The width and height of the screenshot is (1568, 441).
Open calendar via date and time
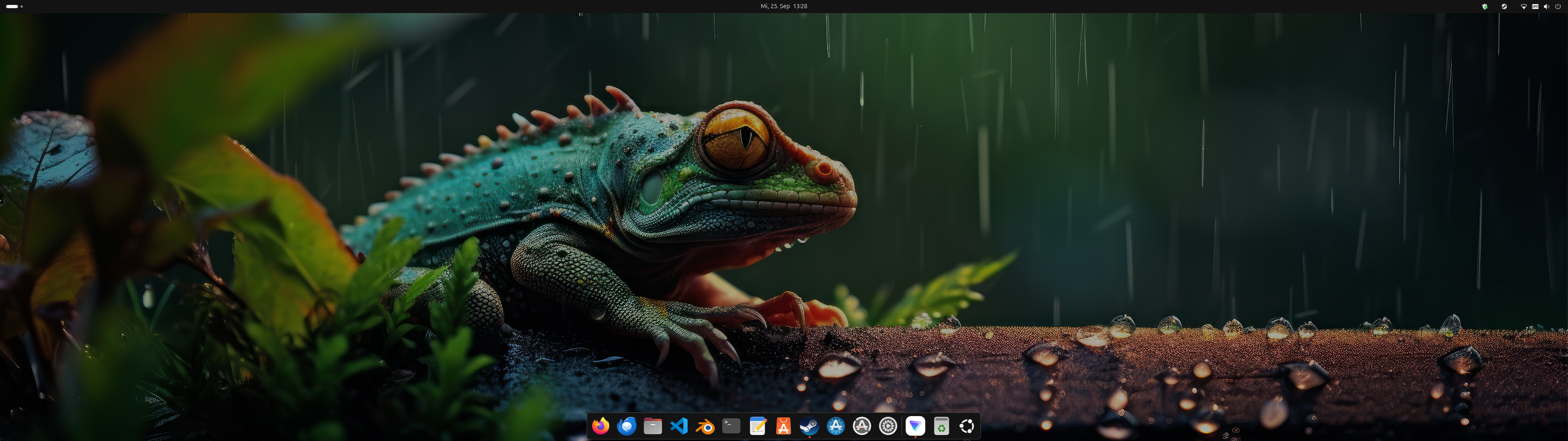tap(784, 6)
